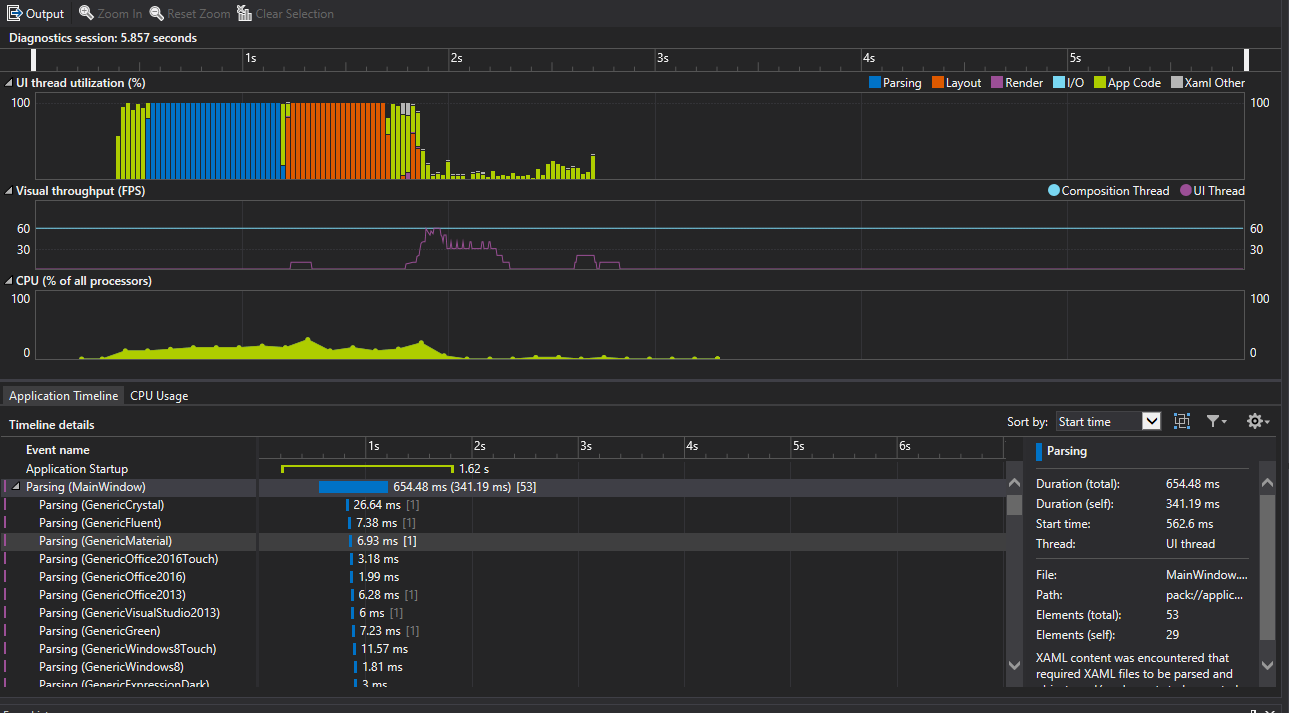Select the Parsing (GenericWindows8Touch) event row
This screenshot has height=713, width=1289.
click(127, 649)
